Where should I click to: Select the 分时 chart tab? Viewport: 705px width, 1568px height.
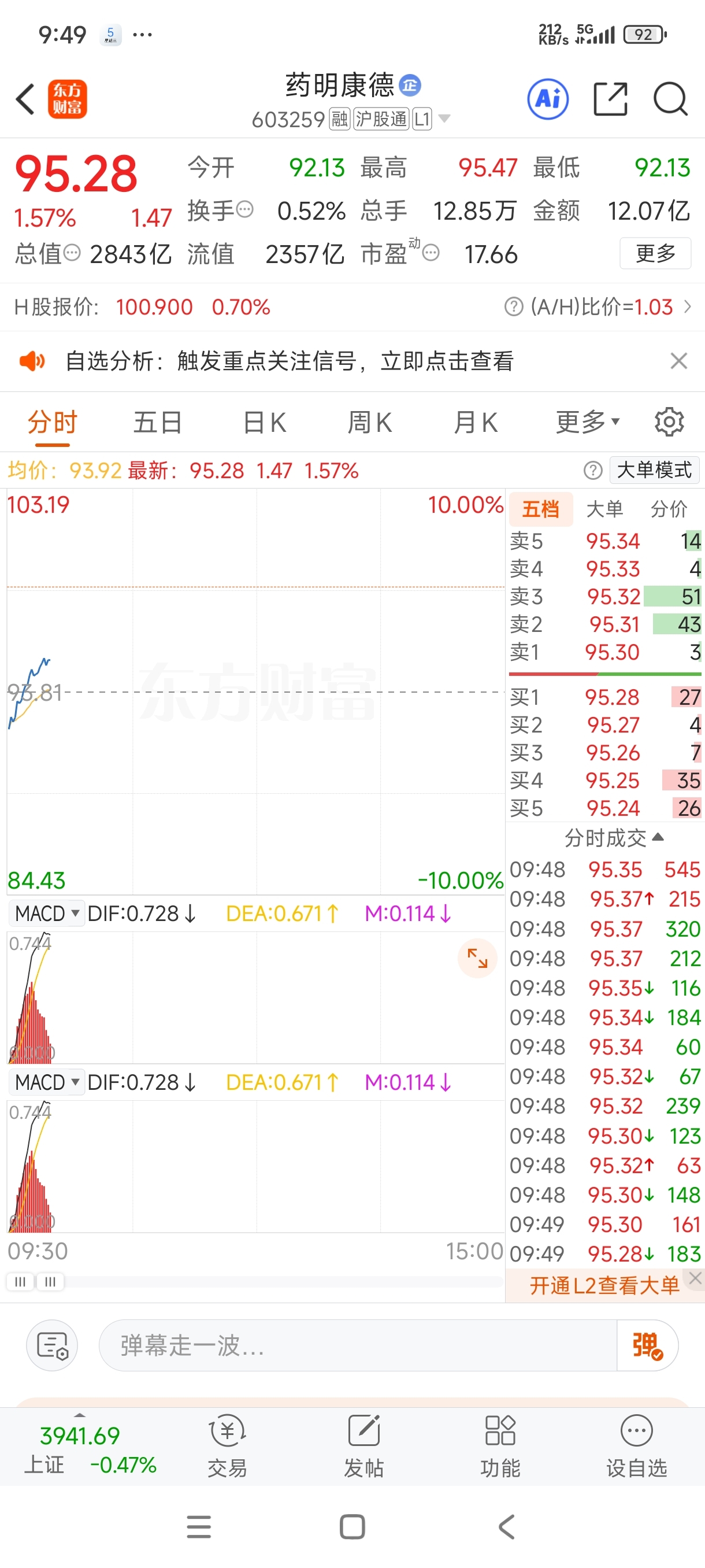(53, 422)
